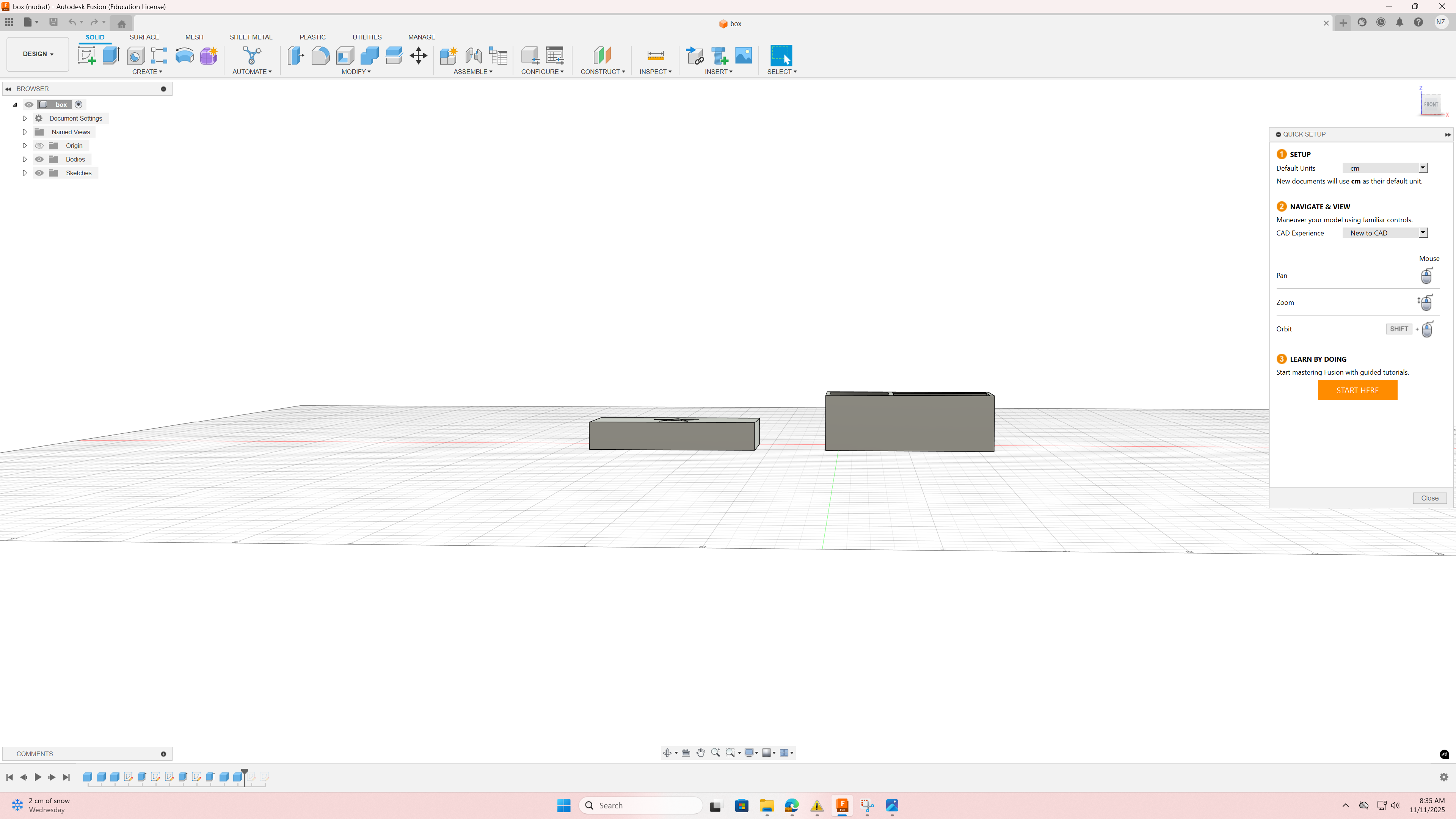Screen dimensions: 1456x819
Task: Open the Measure tool under Inspect
Action: [655, 55]
